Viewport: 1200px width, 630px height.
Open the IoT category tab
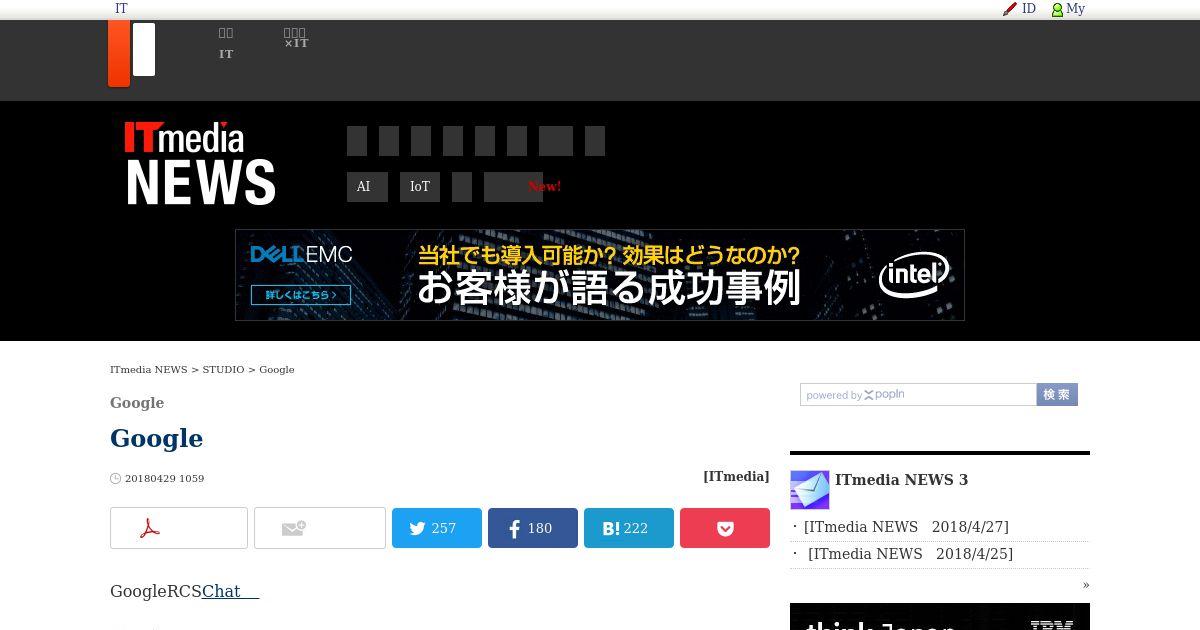click(420, 187)
